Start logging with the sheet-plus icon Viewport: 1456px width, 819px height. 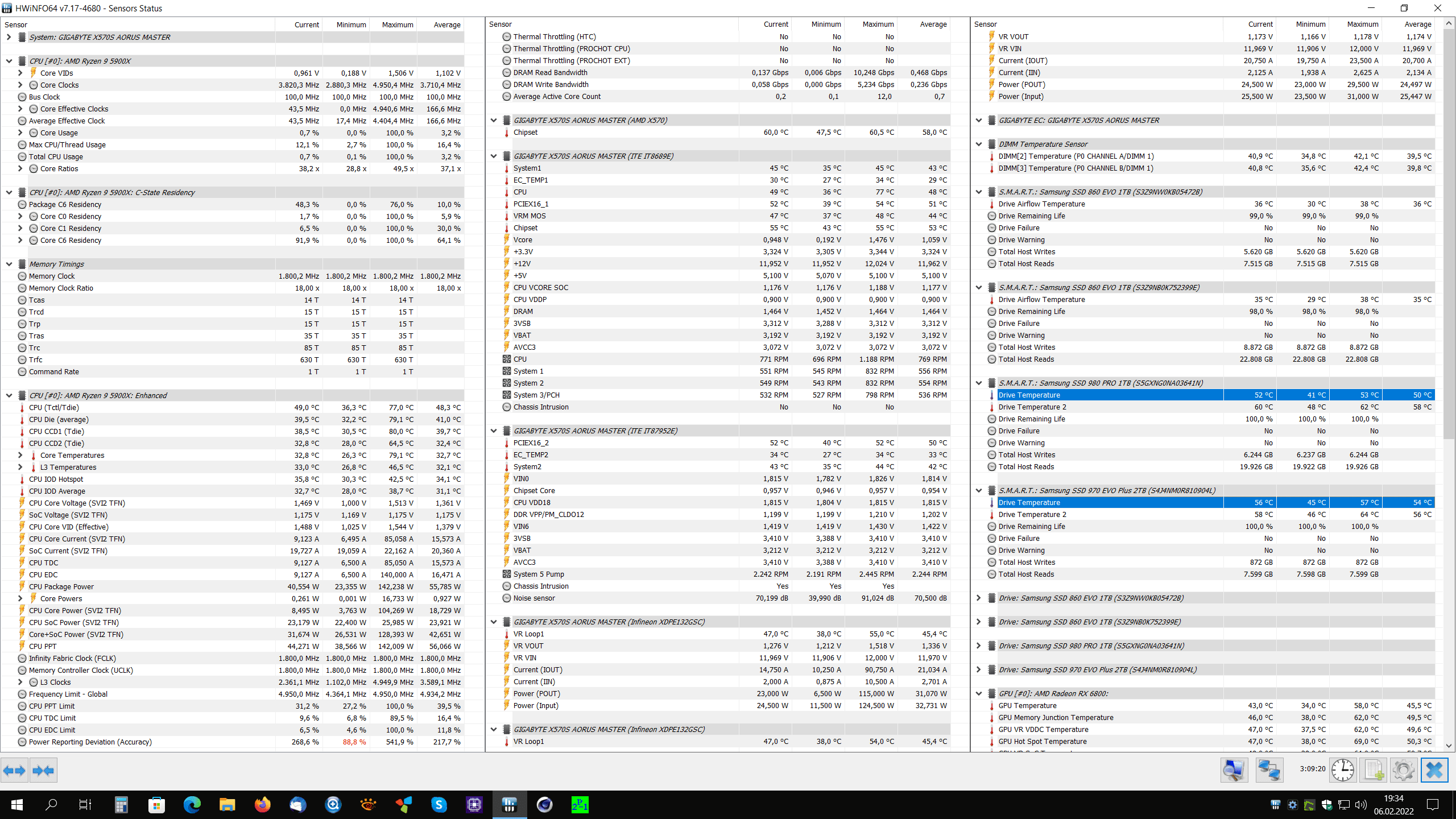(1374, 771)
